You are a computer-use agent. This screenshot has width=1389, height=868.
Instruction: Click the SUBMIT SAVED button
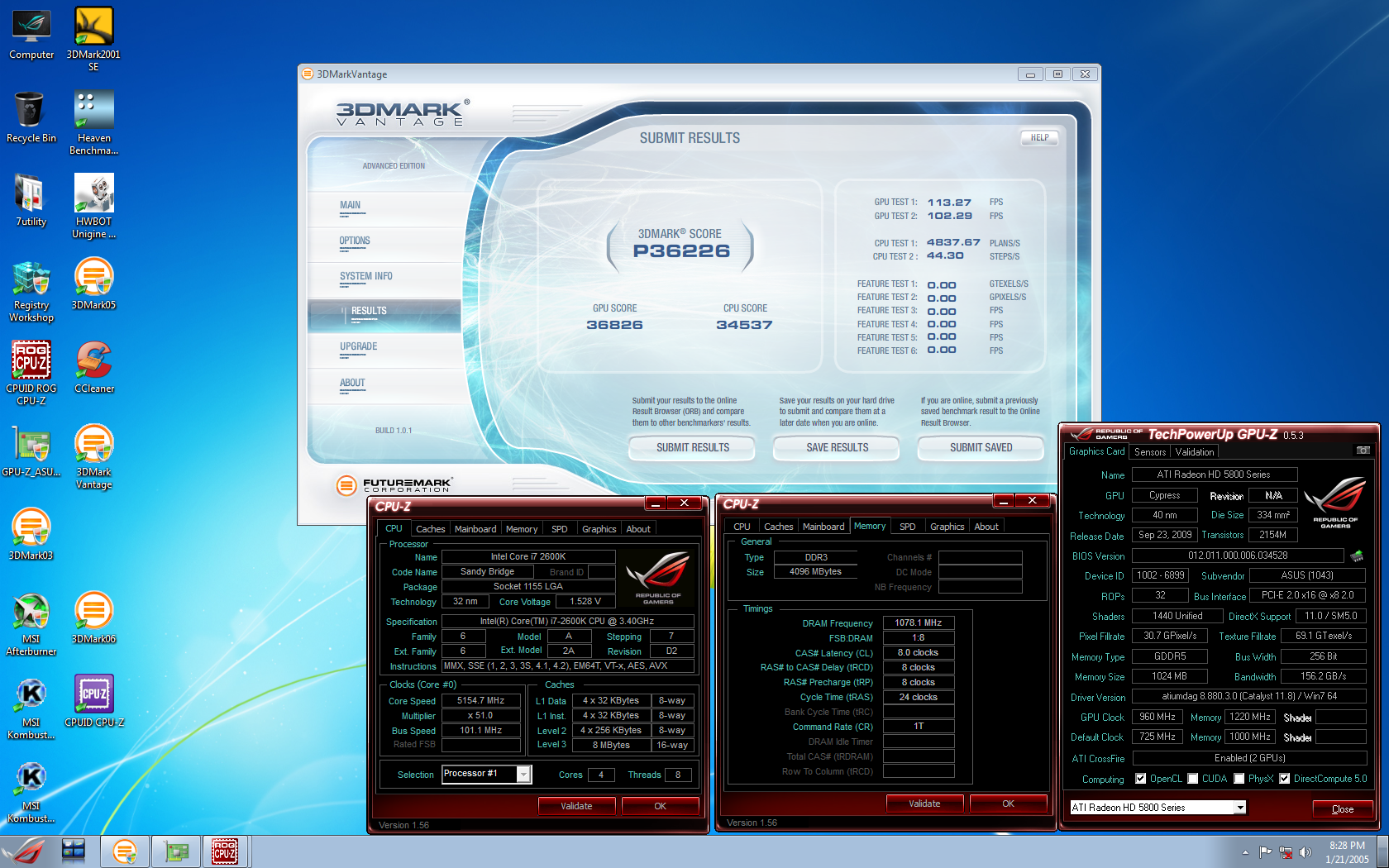coord(981,447)
